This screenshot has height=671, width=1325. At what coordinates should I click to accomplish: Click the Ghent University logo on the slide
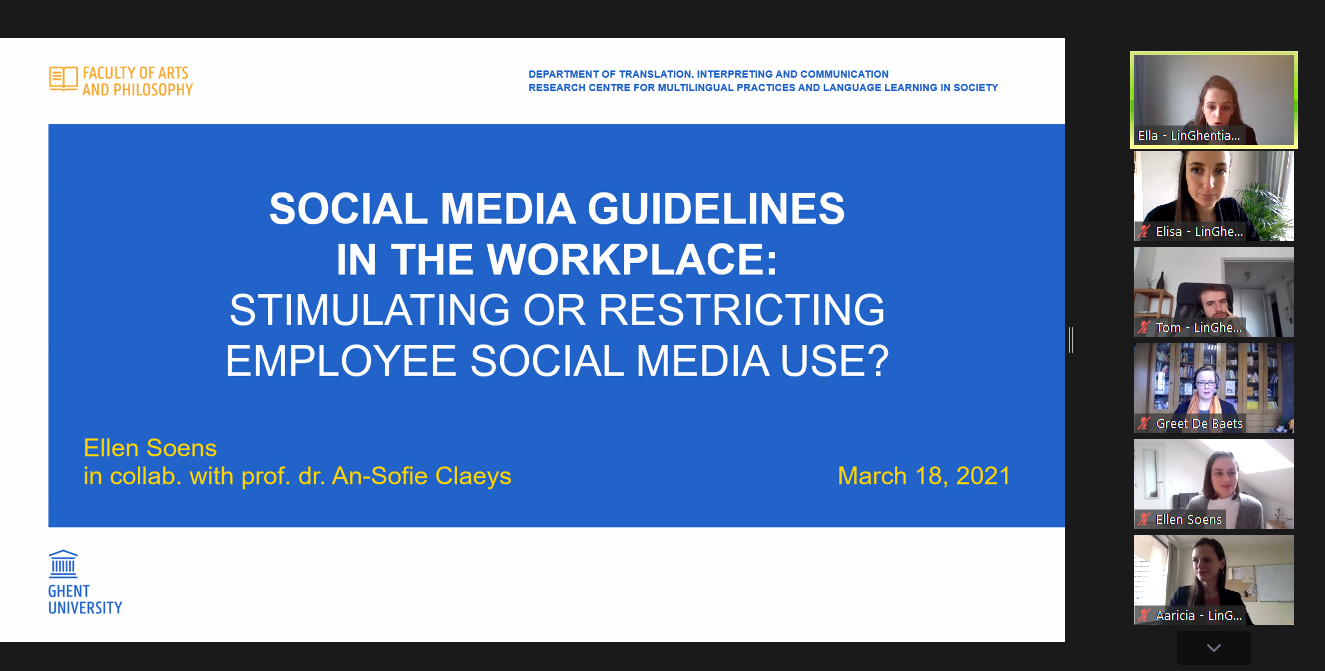[85, 581]
